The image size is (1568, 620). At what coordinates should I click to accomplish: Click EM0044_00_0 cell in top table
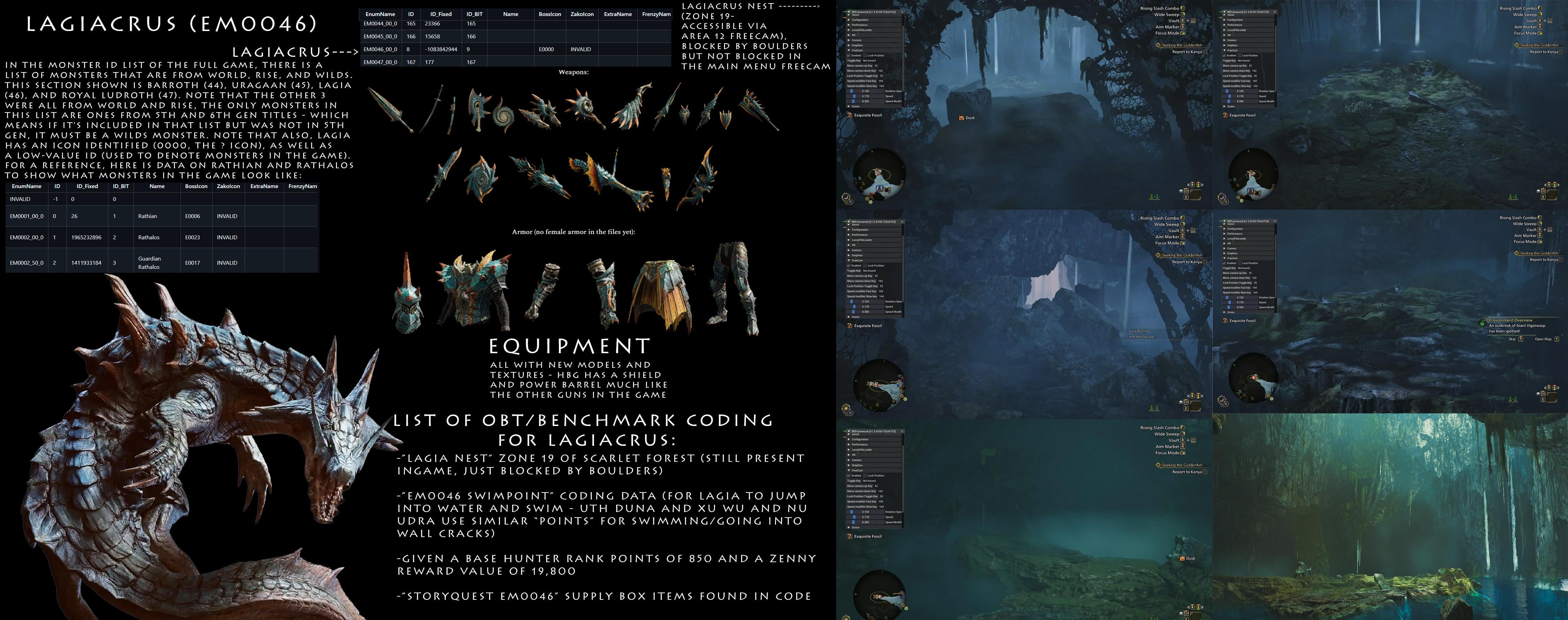381,24
